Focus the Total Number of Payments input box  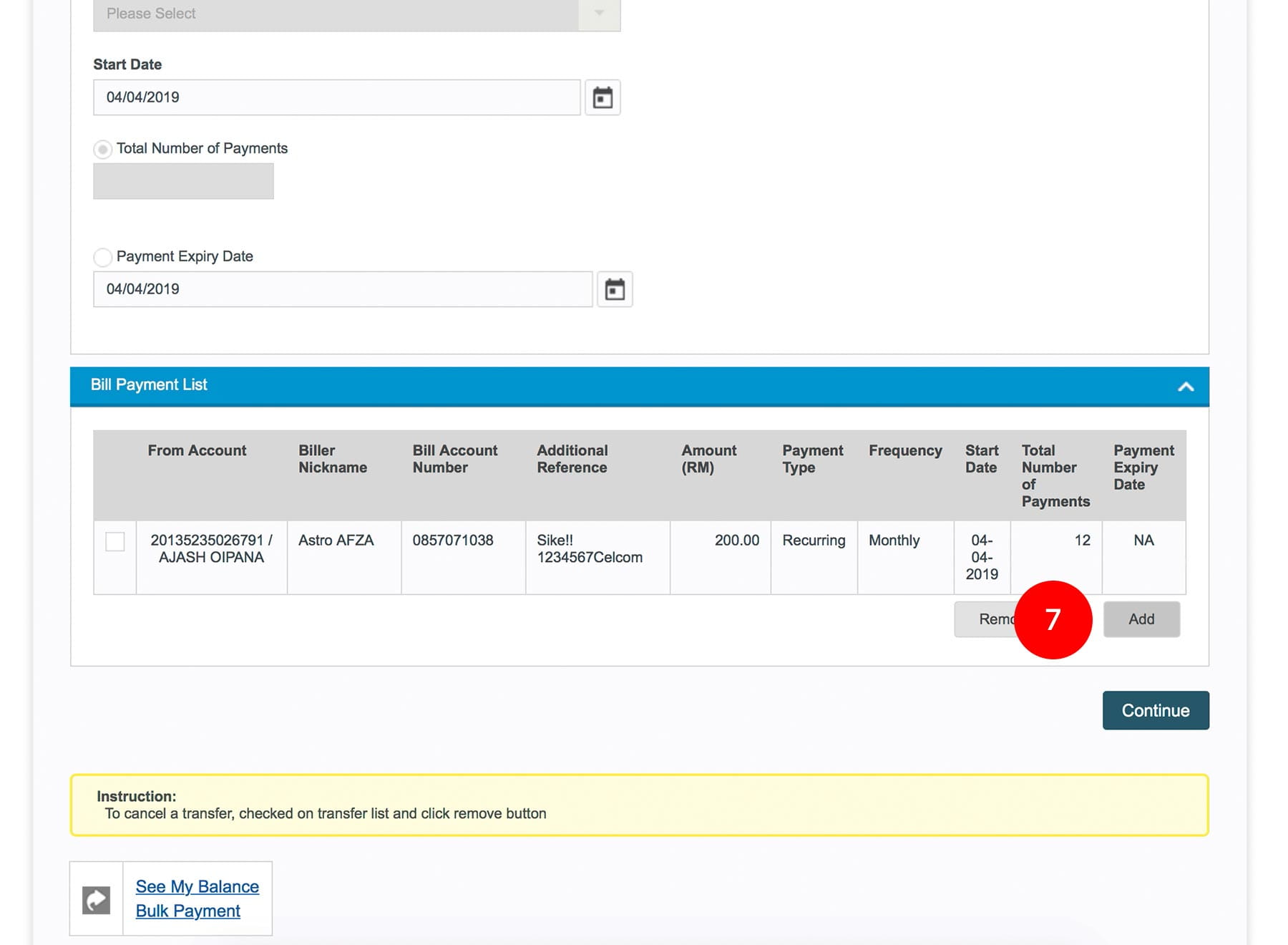click(183, 181)
